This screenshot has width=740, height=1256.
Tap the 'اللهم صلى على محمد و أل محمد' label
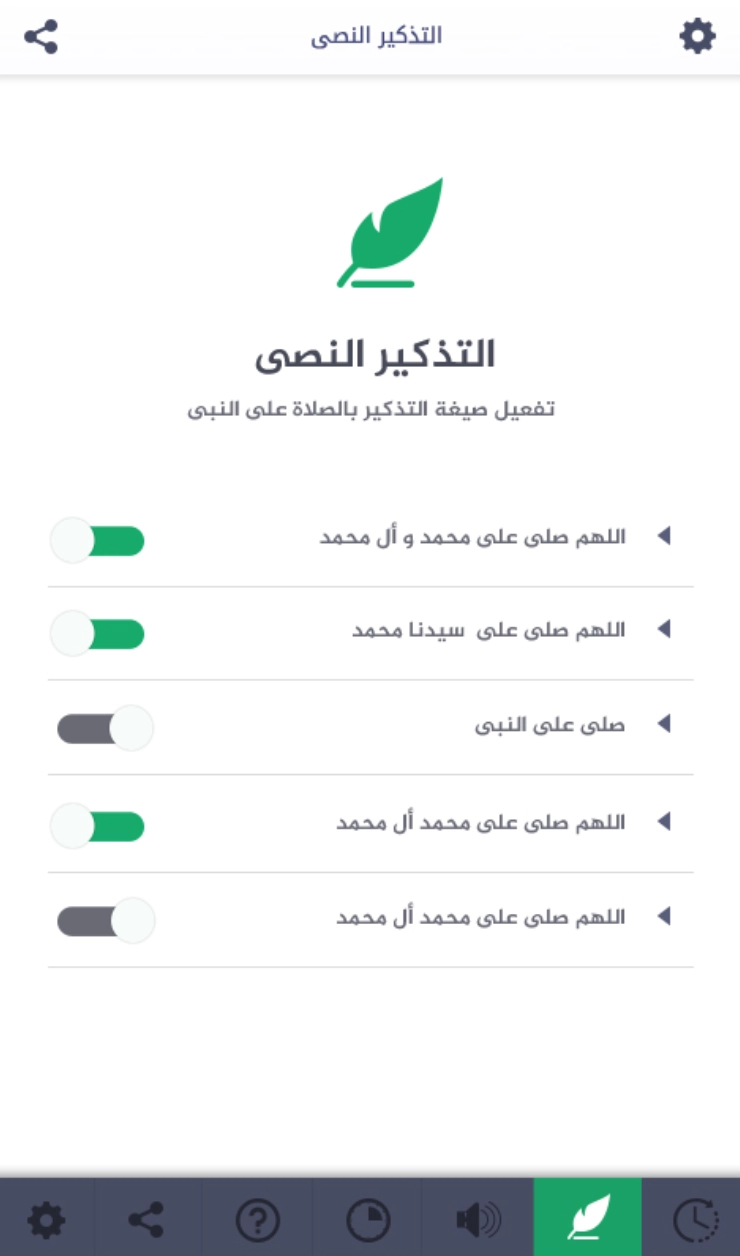[x=472, y=537]
